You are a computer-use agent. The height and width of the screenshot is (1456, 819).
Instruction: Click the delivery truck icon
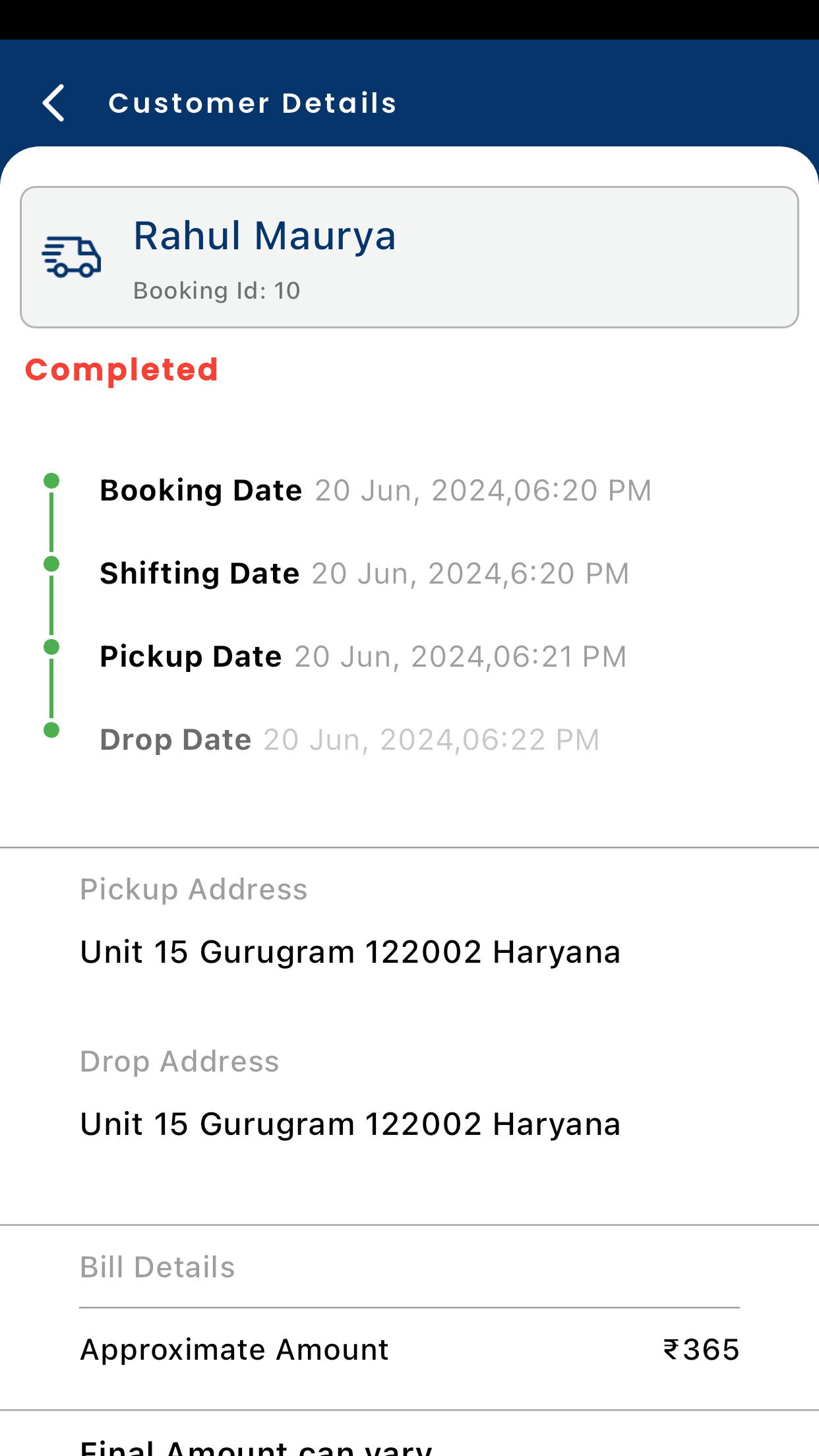click(71, 257)
